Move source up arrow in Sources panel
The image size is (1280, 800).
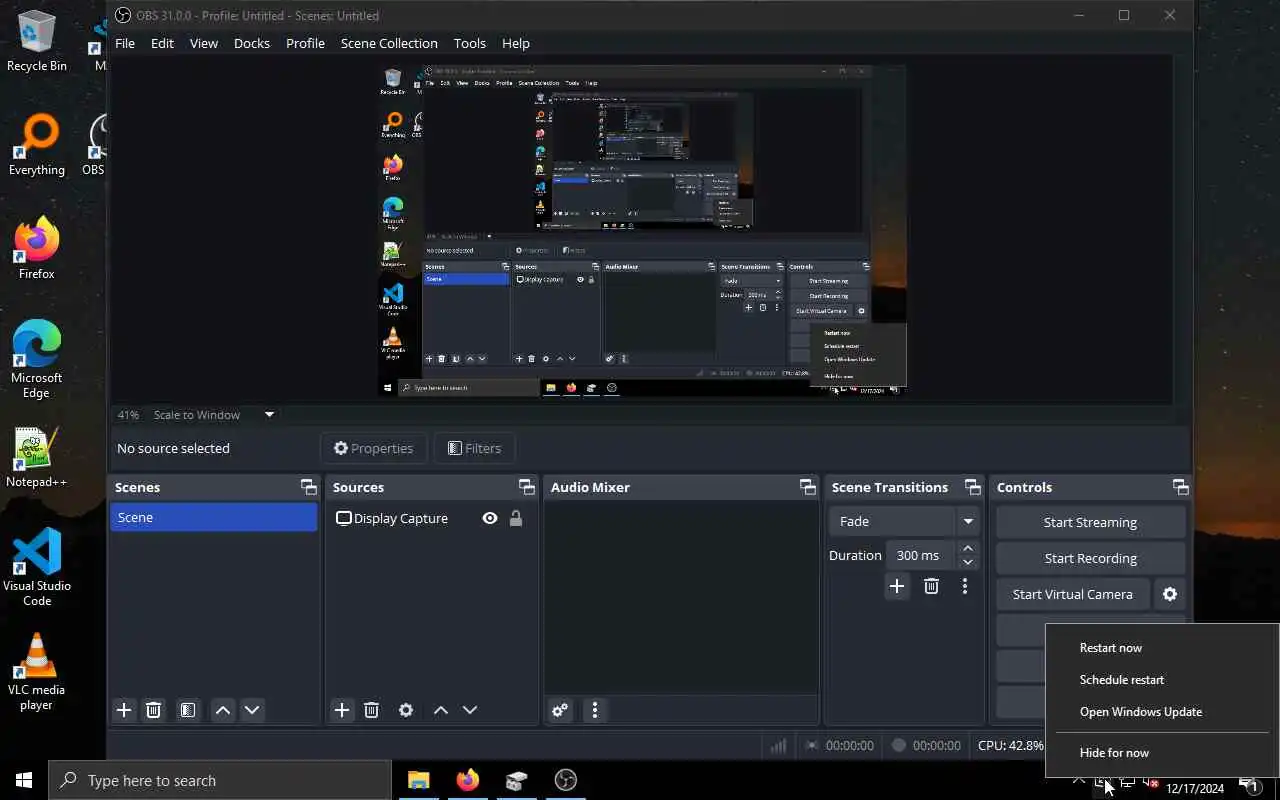pos(440,710)
